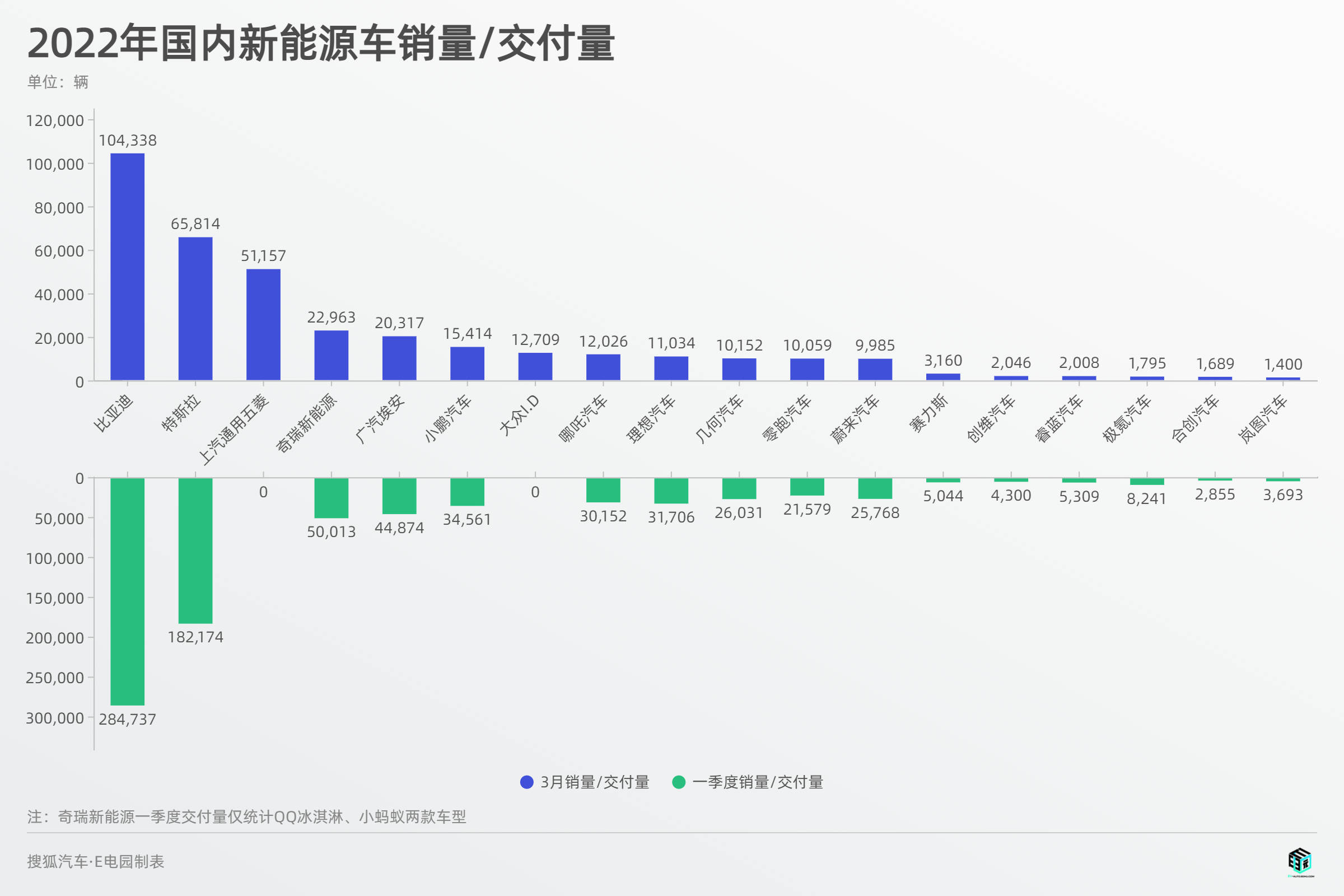Click the chart title 2022年国内新能源车销量/交付量
This screenshot has height=896, width=1344.
[320, 44]
